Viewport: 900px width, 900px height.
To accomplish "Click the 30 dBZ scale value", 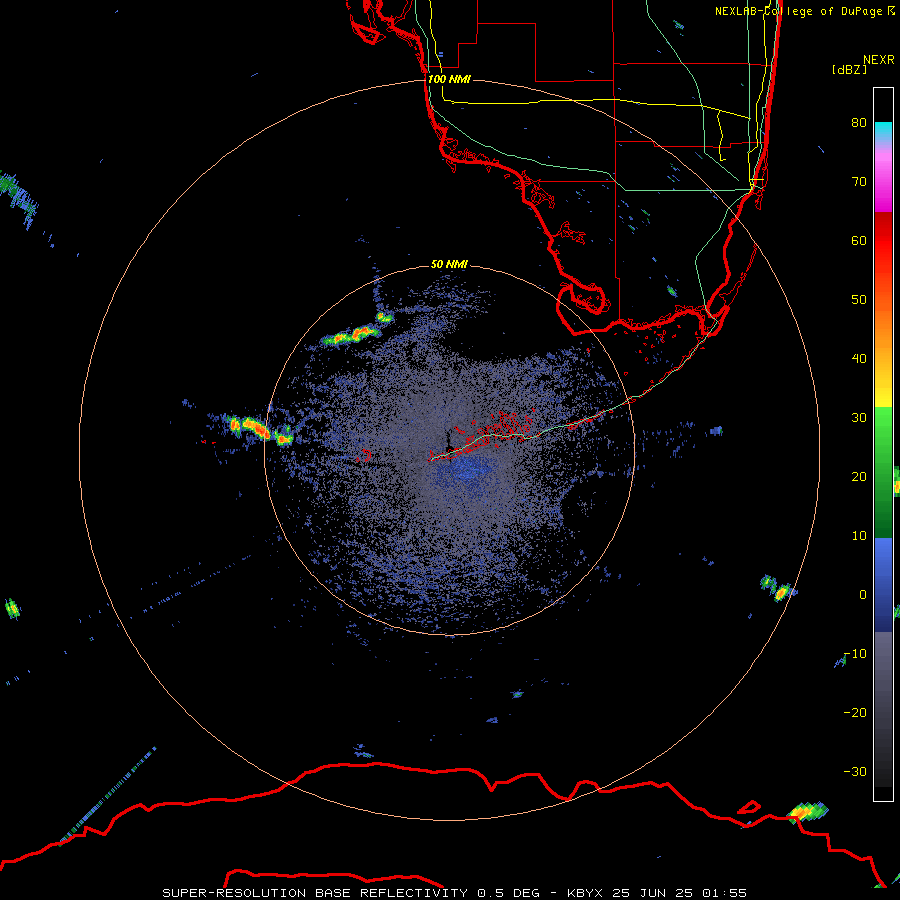I will pyautogui.click(x=859, y=417).
